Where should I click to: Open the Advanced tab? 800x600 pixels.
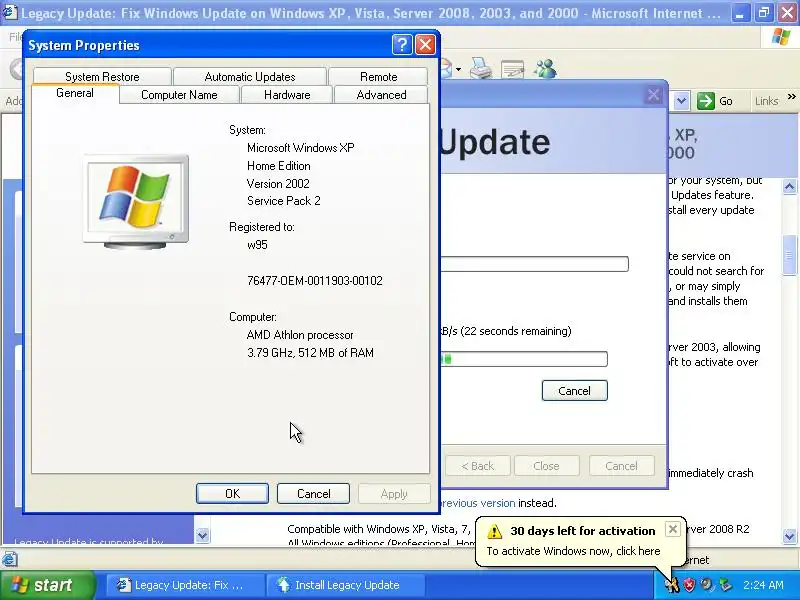(381, 95)
